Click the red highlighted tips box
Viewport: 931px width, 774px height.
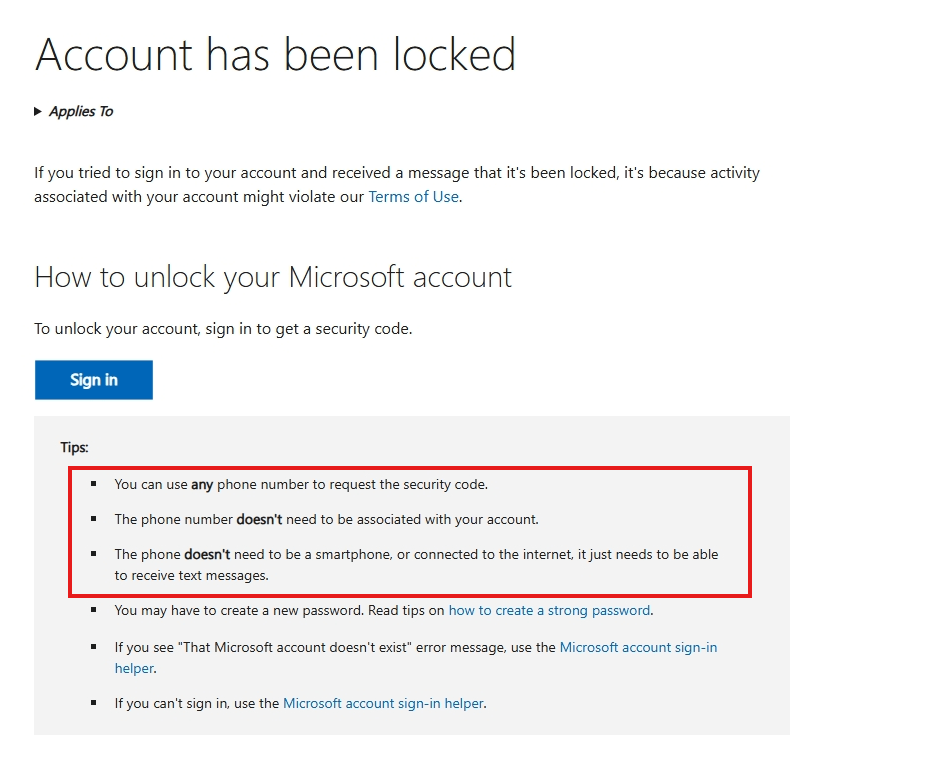tap(410, 532)
